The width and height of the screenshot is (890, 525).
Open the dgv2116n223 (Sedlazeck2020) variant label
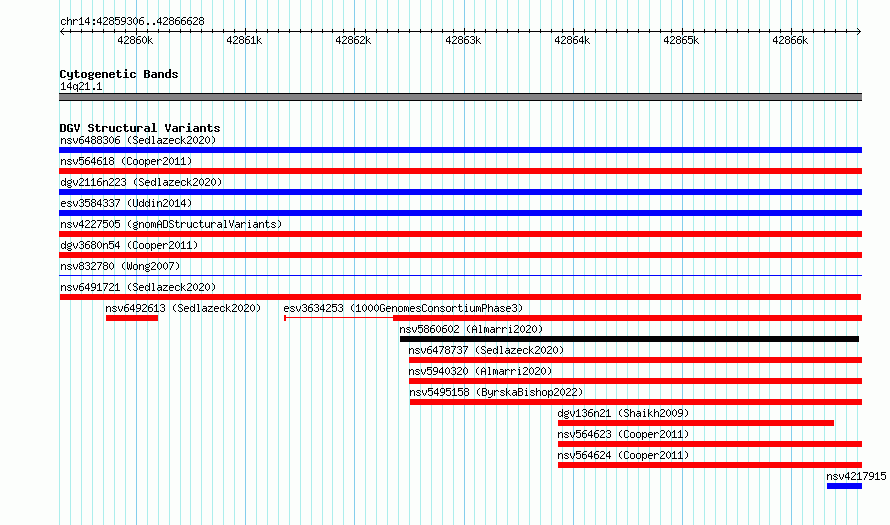tap(141, 182)
